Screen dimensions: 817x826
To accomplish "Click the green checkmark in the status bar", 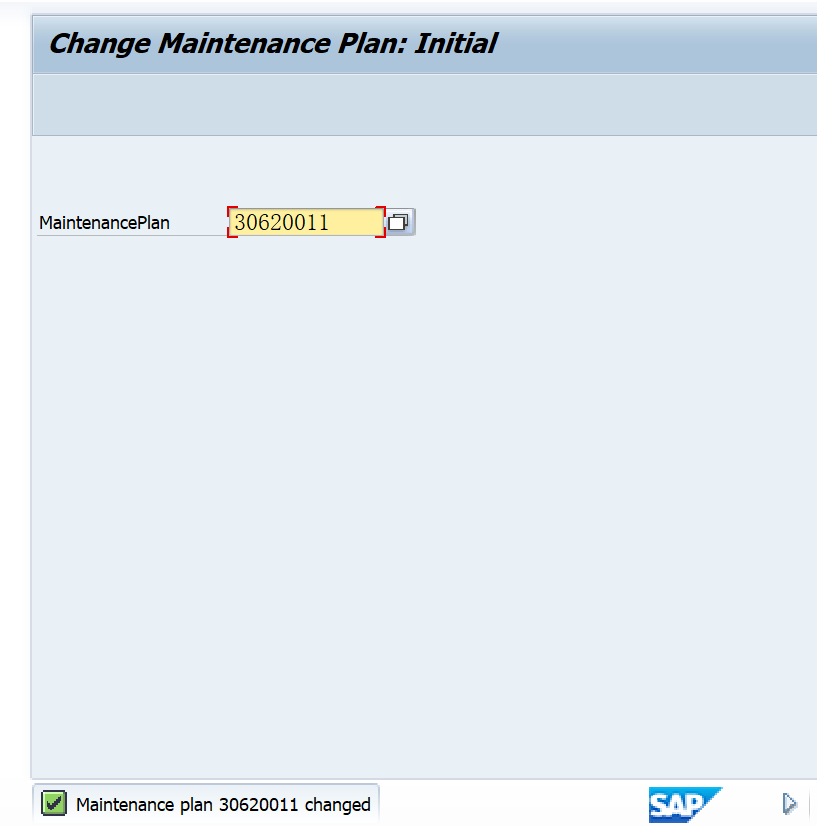I will tap(54, 803).
